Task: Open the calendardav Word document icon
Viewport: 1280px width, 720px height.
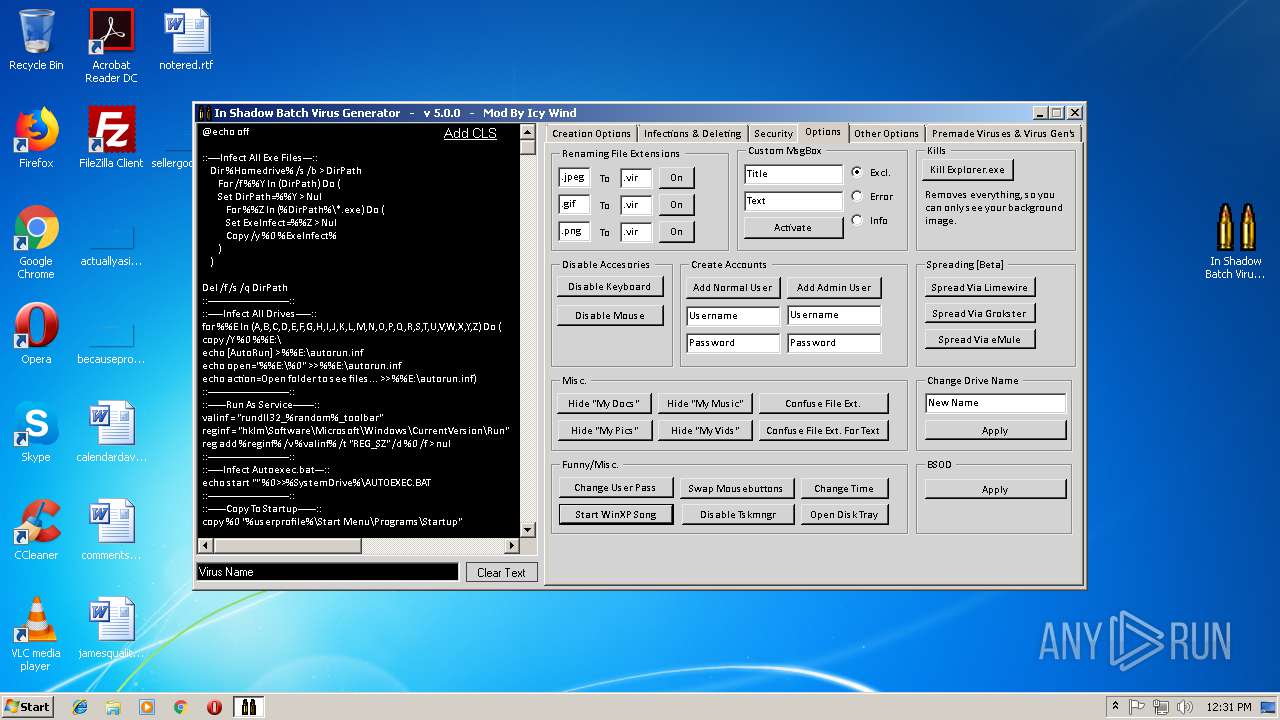Action: click(x=111, y=432)
